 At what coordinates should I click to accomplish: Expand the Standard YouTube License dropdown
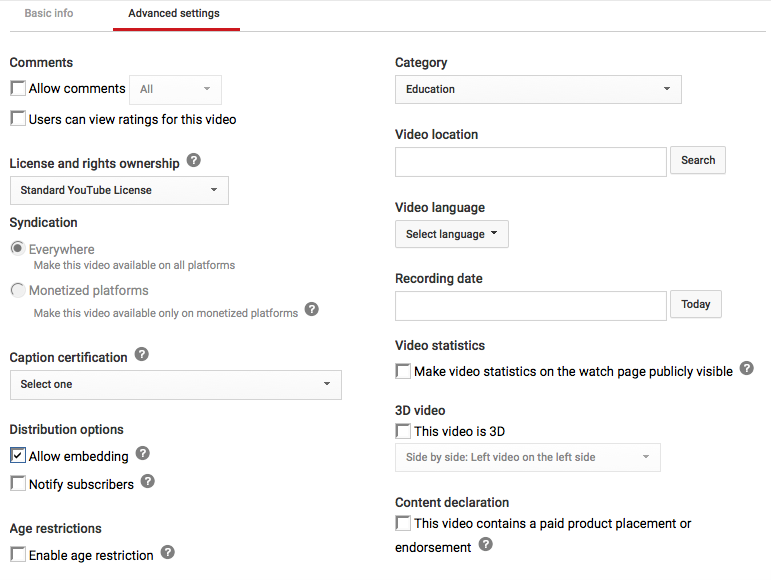click(x=119, y=190)
